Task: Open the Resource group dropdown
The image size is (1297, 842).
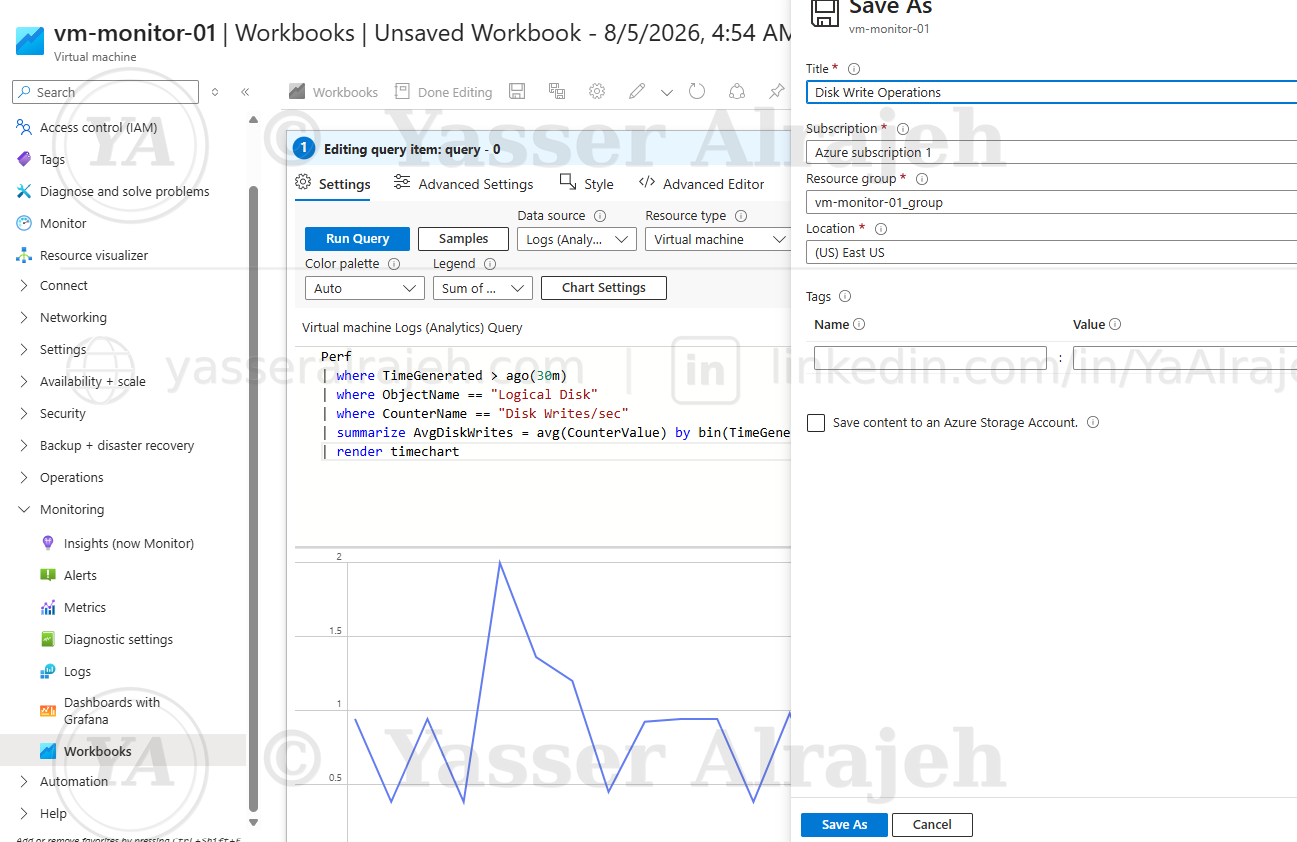Action: [x=1051, y=202]
